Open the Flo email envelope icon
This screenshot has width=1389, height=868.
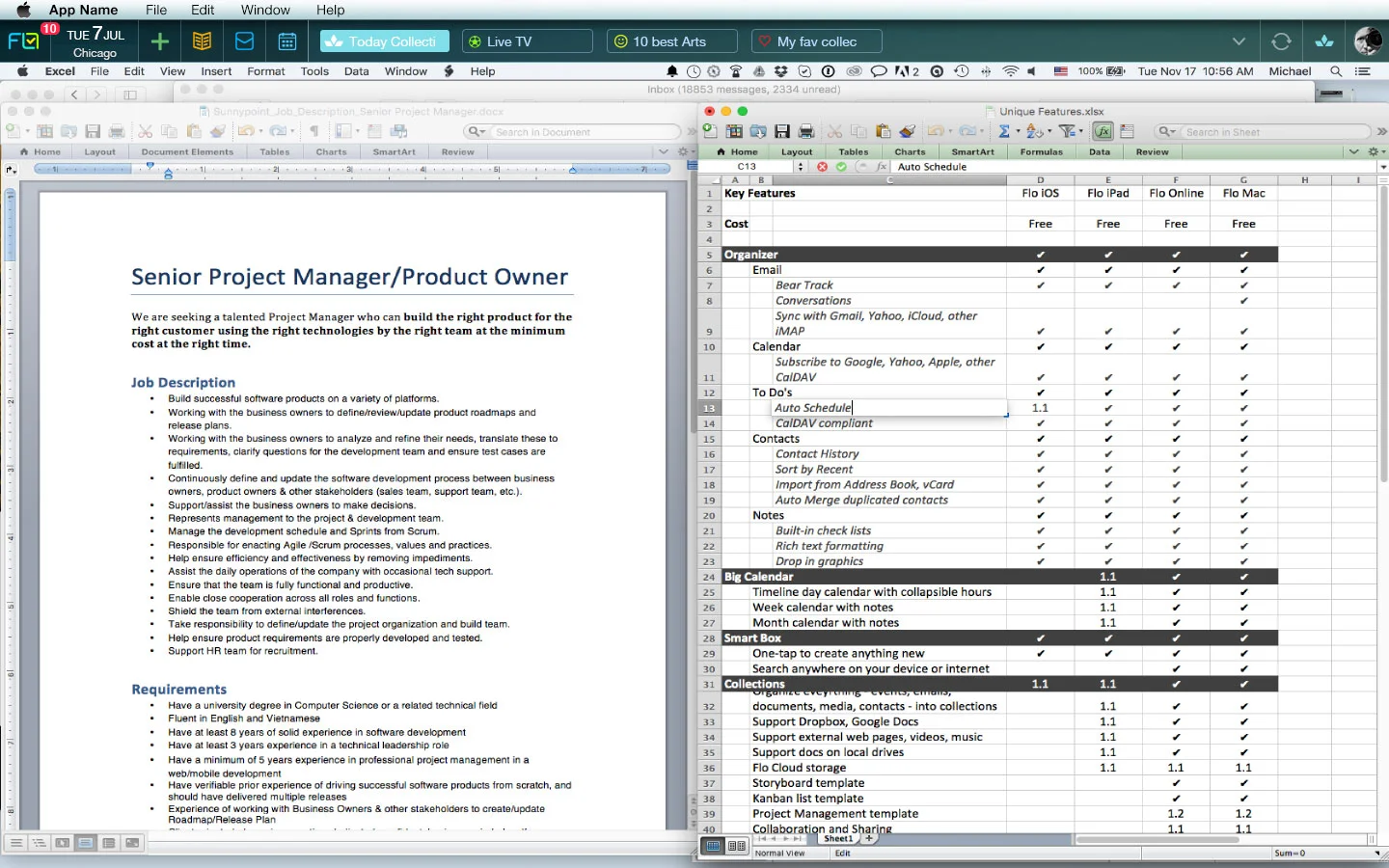tap(245, 41)
